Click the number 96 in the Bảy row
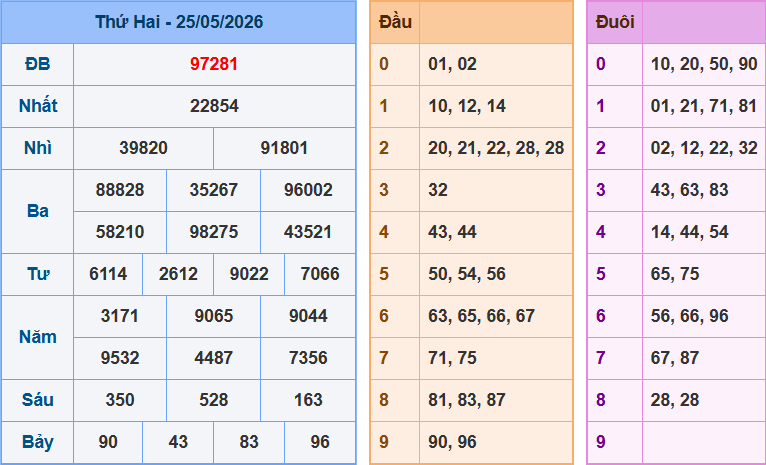 point(320,442)
